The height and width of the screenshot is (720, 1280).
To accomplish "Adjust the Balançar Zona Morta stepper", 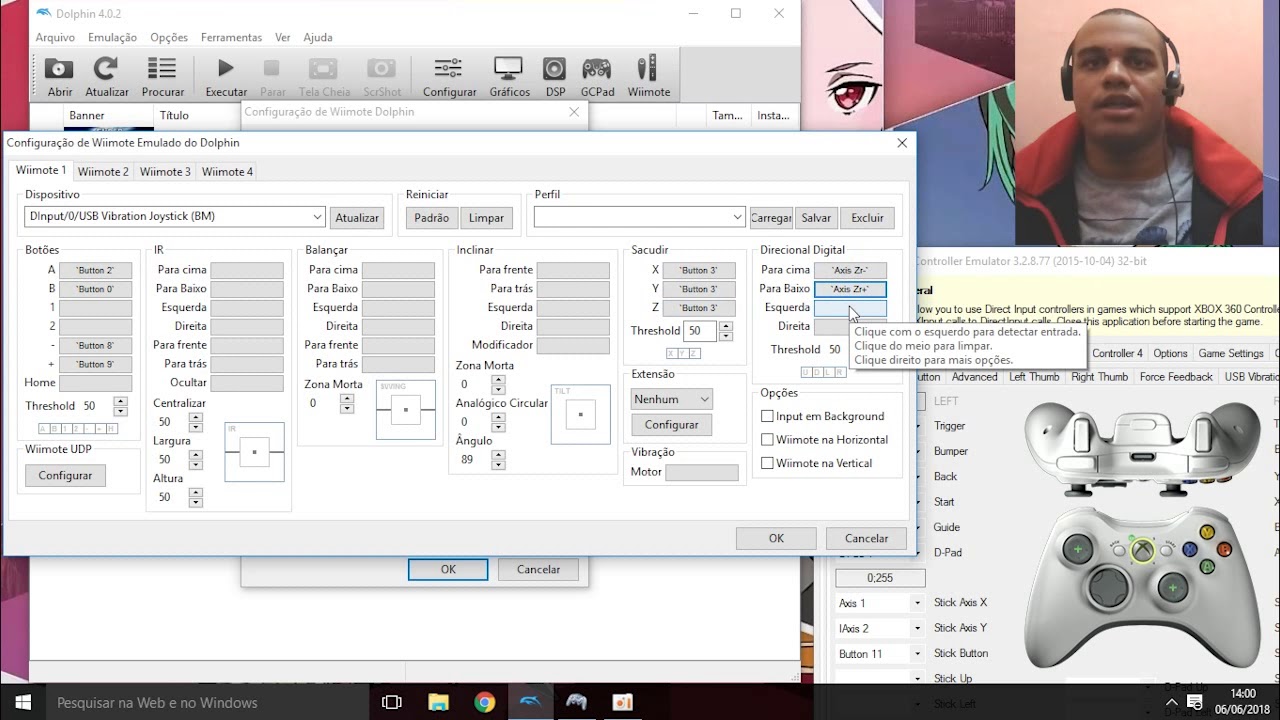I will 347,403.
